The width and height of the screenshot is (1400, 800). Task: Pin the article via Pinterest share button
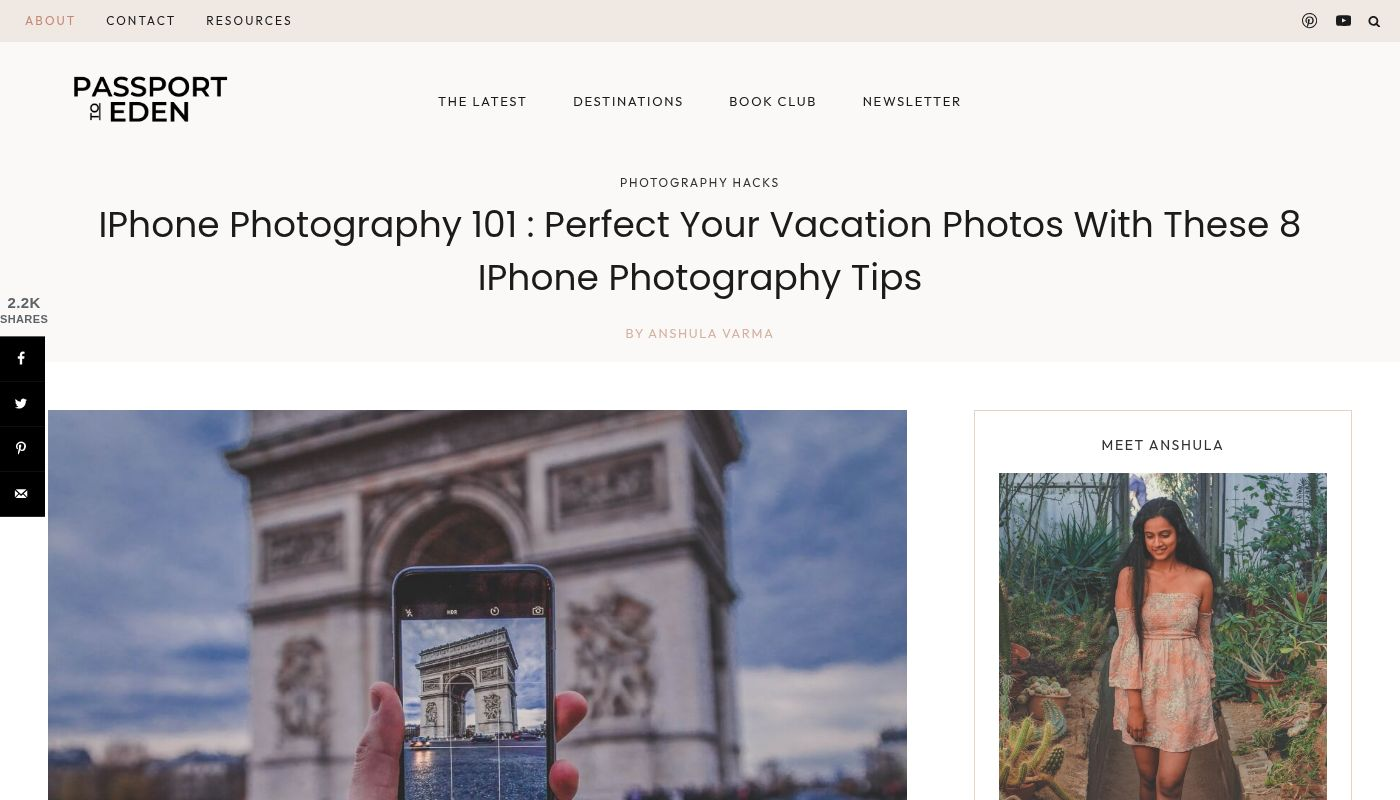21,448
